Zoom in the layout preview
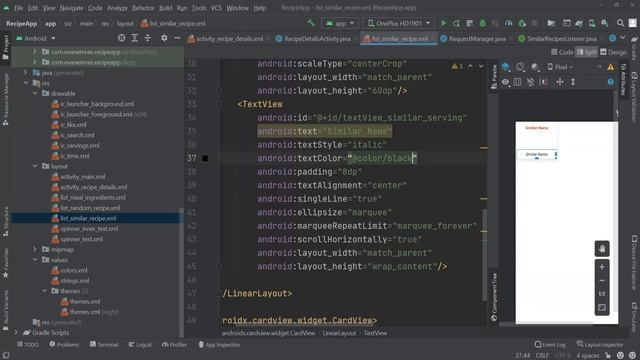Image resolution: width=640 pixels, height=360 pixels. pyautogui.click(x=602, y=267)
